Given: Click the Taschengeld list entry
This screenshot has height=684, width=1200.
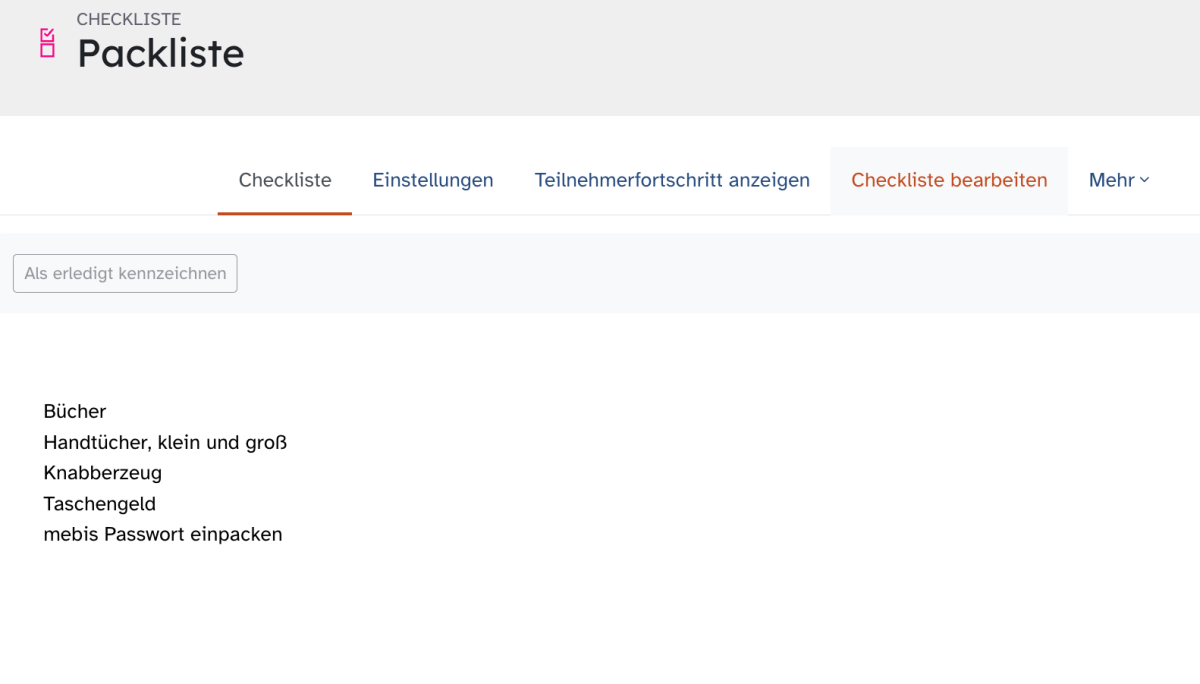Looking at the screenshot, I should tap(99, 504).
